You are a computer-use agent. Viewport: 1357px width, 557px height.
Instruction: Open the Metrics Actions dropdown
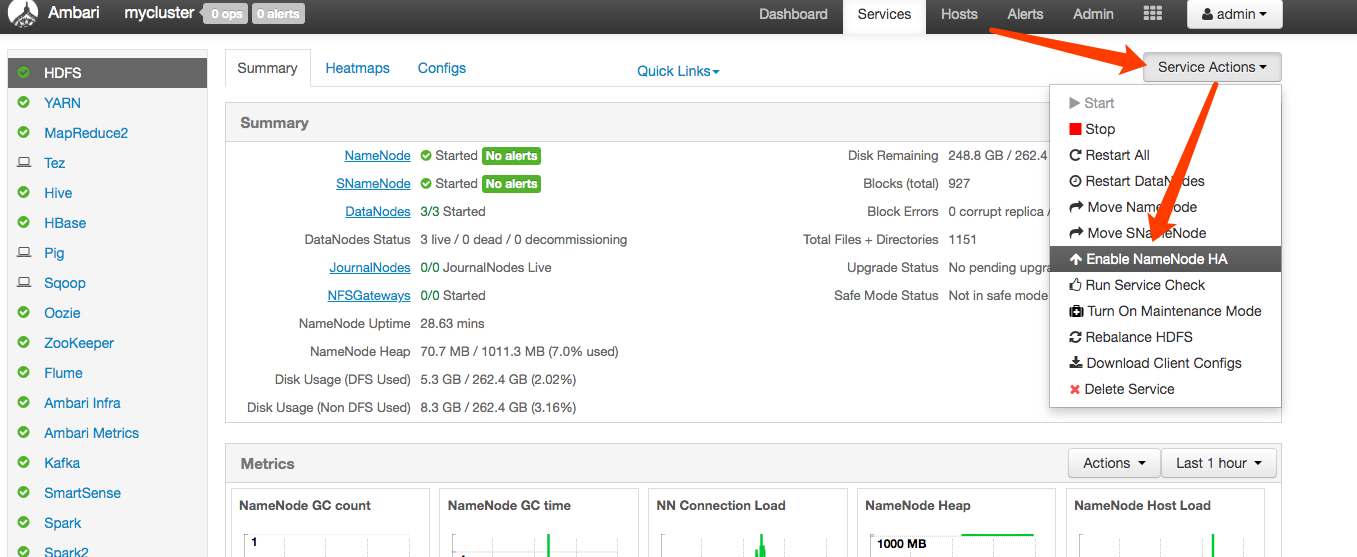1114,463
